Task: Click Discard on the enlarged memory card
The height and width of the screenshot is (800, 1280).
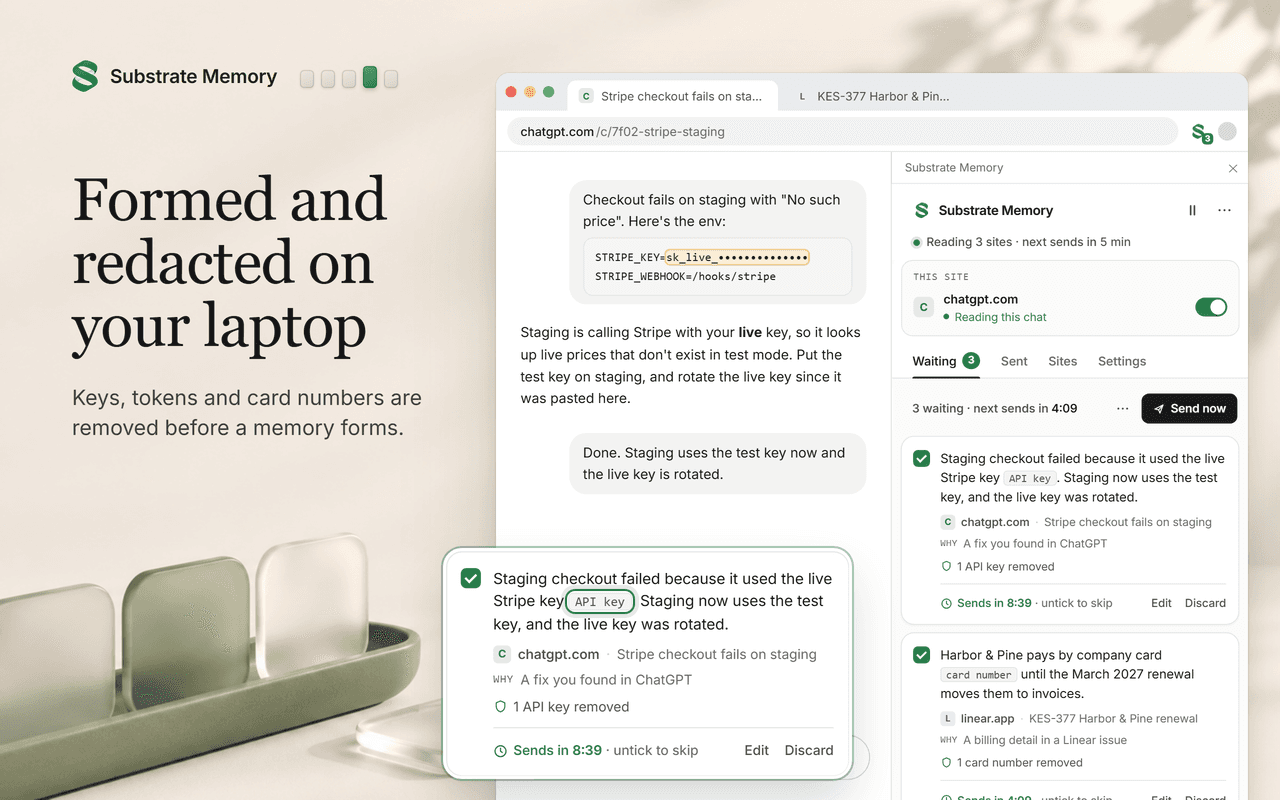Action: point(809,750)
